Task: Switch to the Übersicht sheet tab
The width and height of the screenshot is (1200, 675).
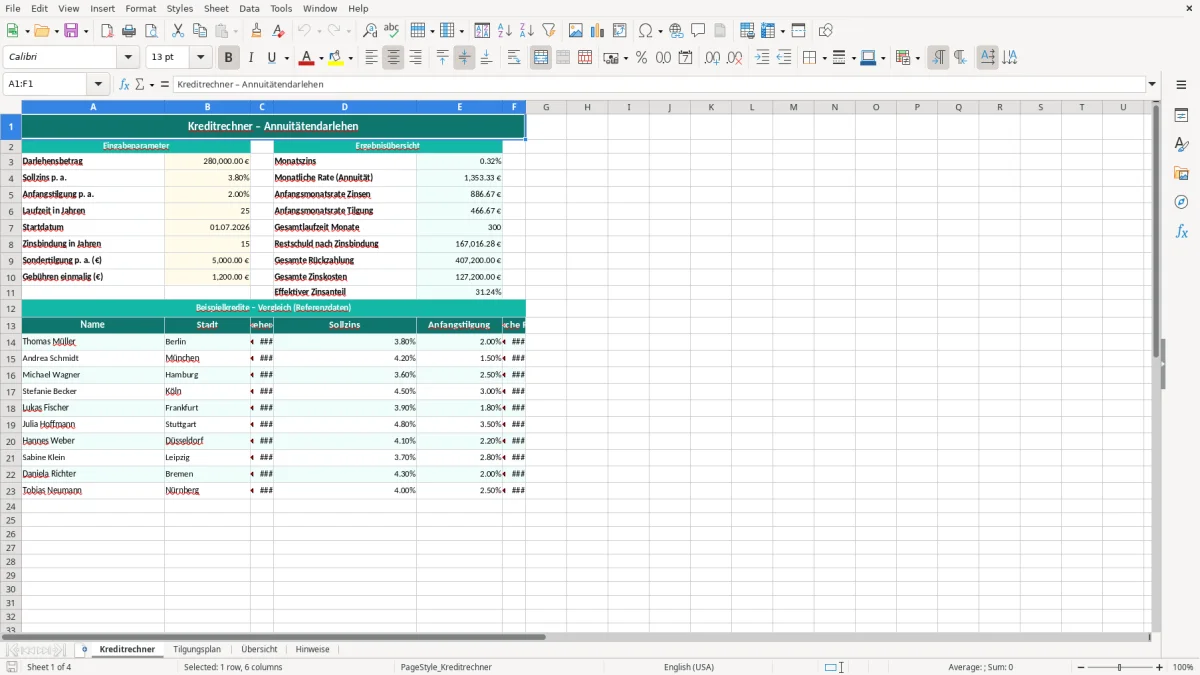Action: pos(259,649)
